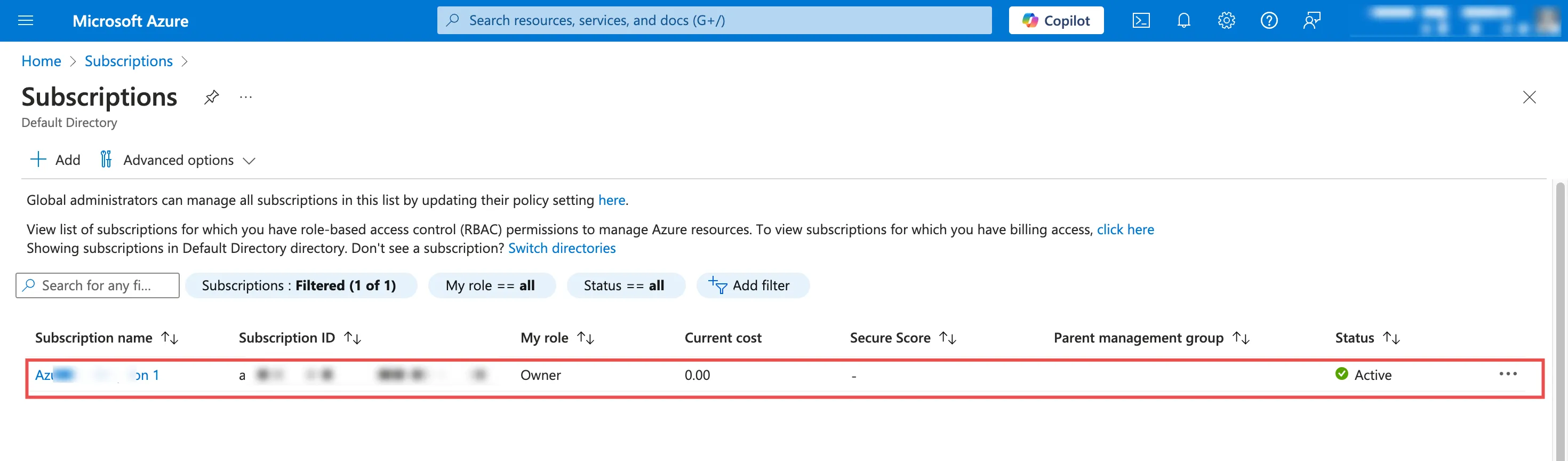
Task: Focus the Search for any field input
Action: (x=98, y=285)
